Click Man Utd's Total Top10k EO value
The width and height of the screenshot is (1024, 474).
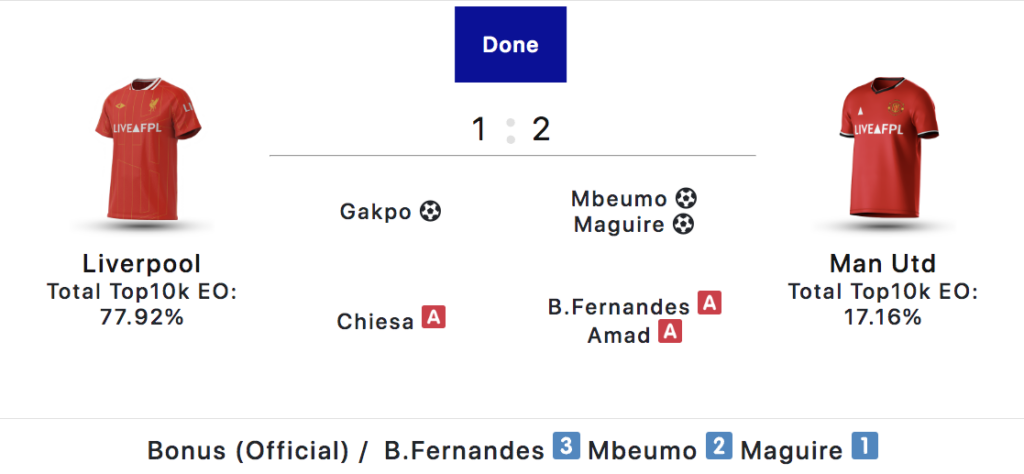[883, 317]
